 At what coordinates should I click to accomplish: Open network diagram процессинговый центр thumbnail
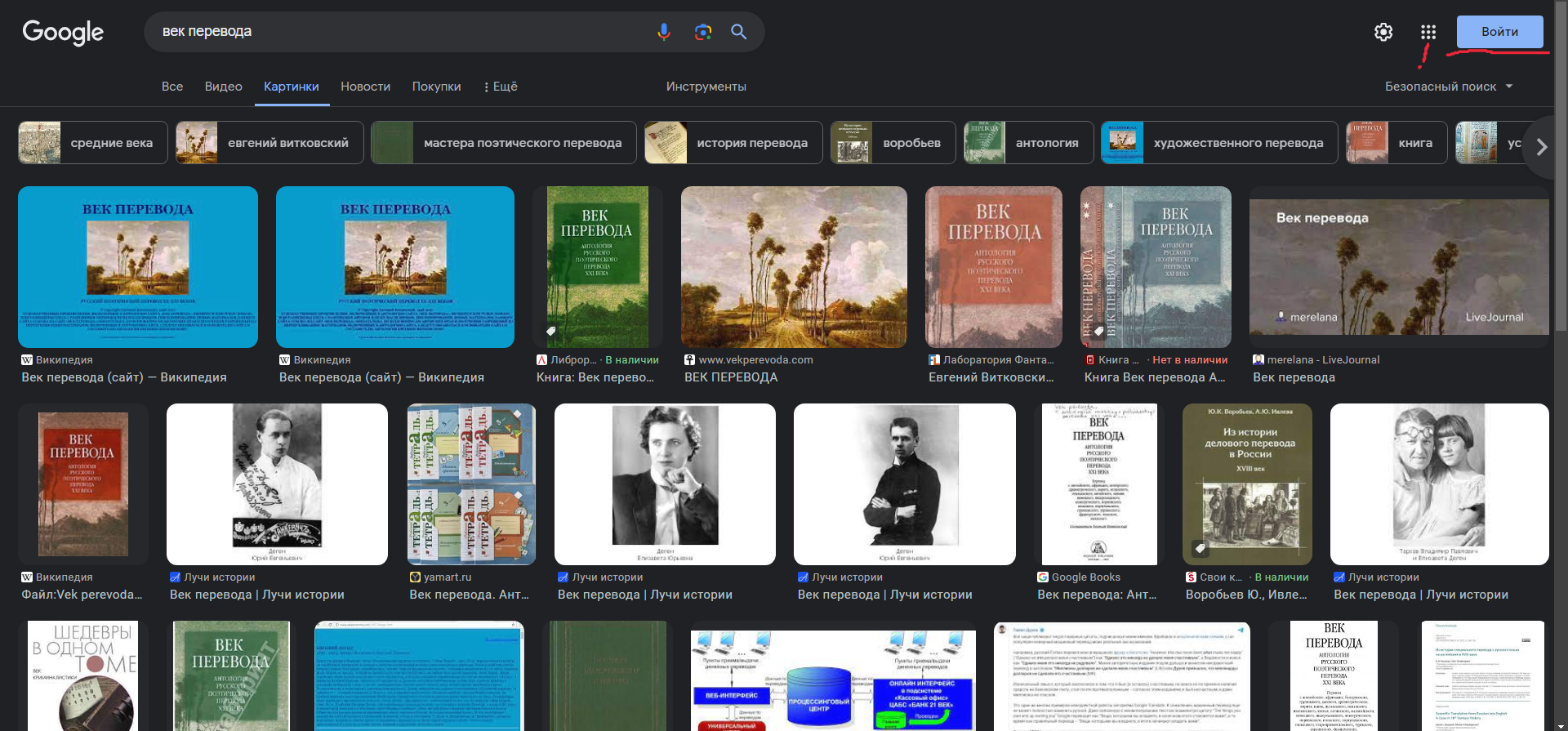coord(833,680)
